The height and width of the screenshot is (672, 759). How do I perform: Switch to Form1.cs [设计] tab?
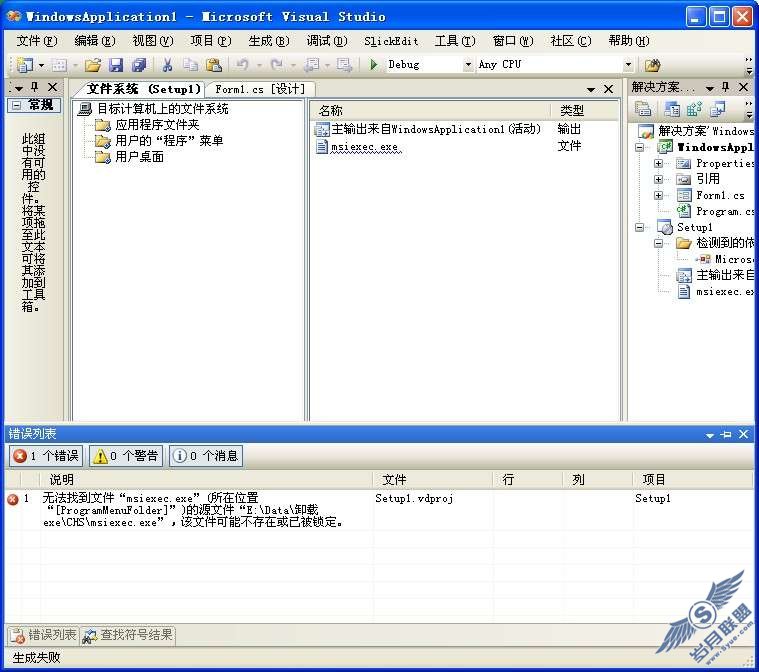pyautogui.click(x=260, y=89)
